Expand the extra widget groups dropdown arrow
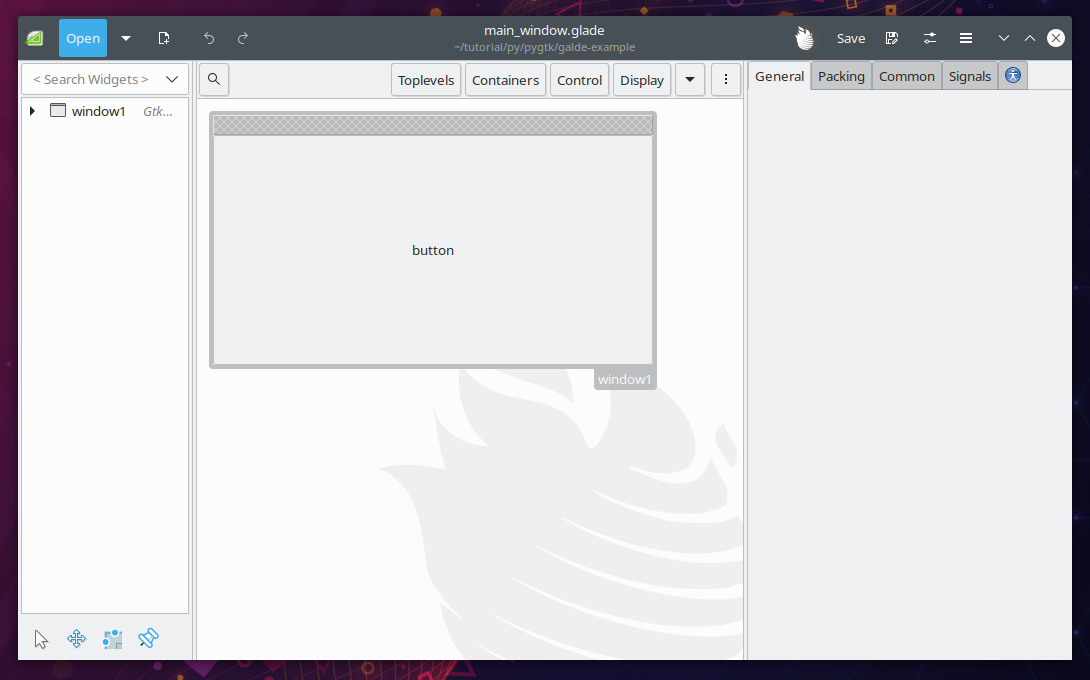The height and width of the screenshot is (680, 1090). click(x=690, y=80)
